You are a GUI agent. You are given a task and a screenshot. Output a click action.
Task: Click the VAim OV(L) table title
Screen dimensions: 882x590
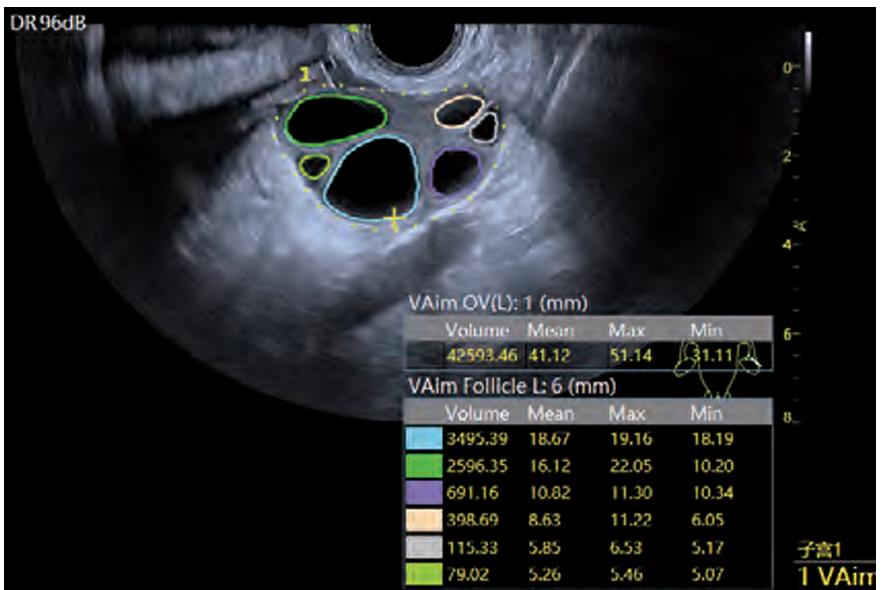click(495, 302)
